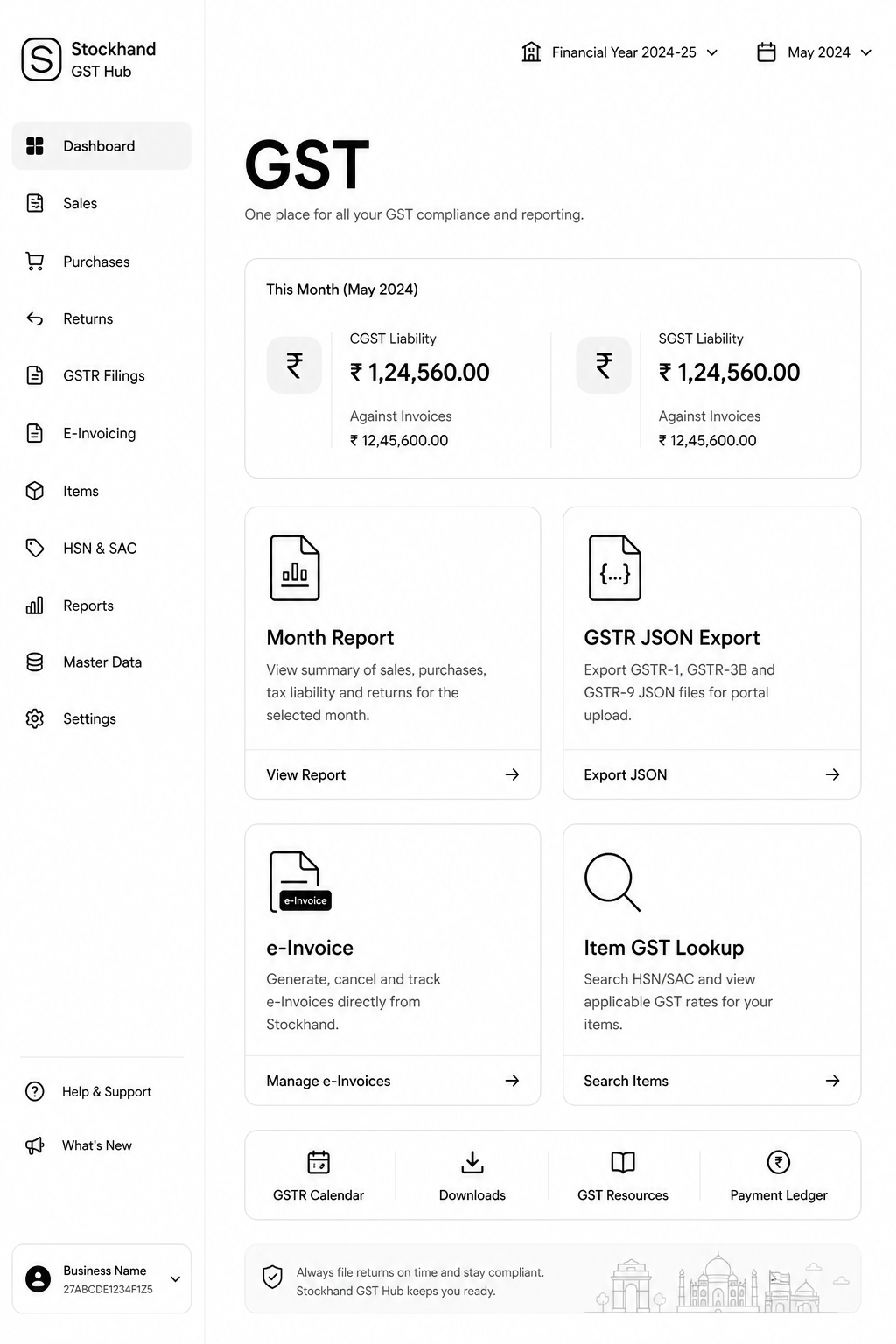Click the GST Resources book icon
896x1344 pixels.
click(623, 1162)
